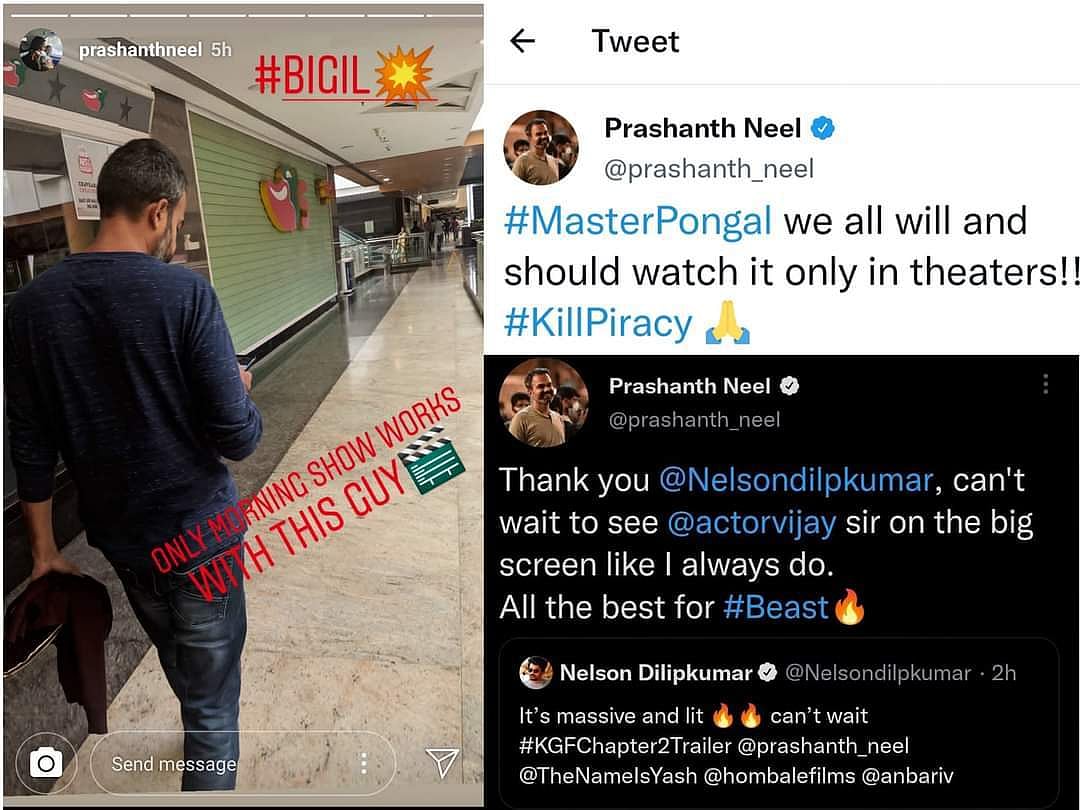This screenshot has height=810, width=1080.
Task: Open Nelson Dilipkumar's quoted tweet avatar
Action: pos(536,673)
